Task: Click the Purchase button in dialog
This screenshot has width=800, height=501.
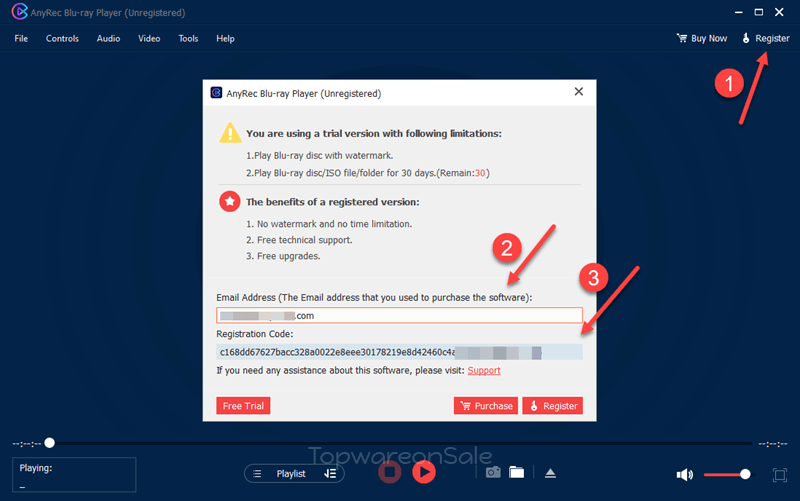Action: tap(486, 406)
